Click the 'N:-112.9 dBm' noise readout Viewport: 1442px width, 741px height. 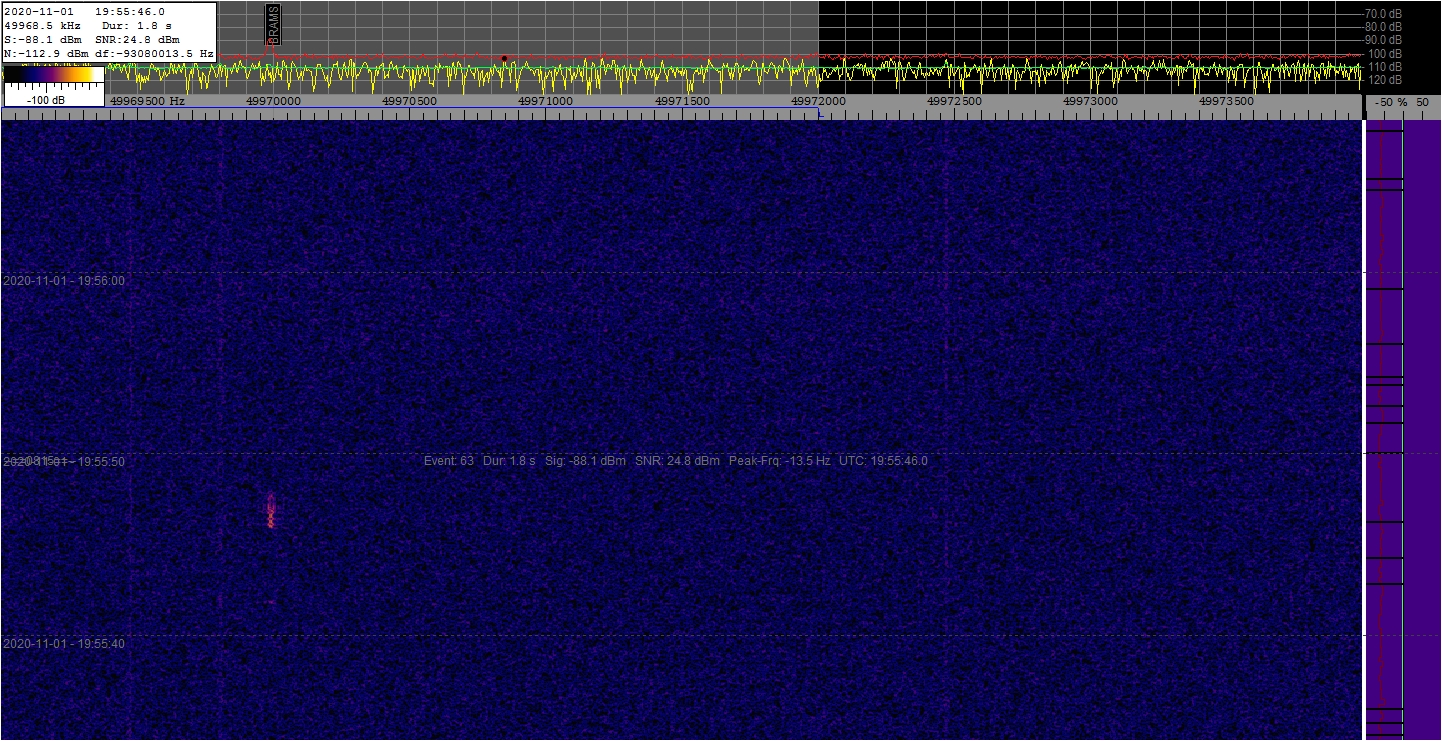pos(46,53)
